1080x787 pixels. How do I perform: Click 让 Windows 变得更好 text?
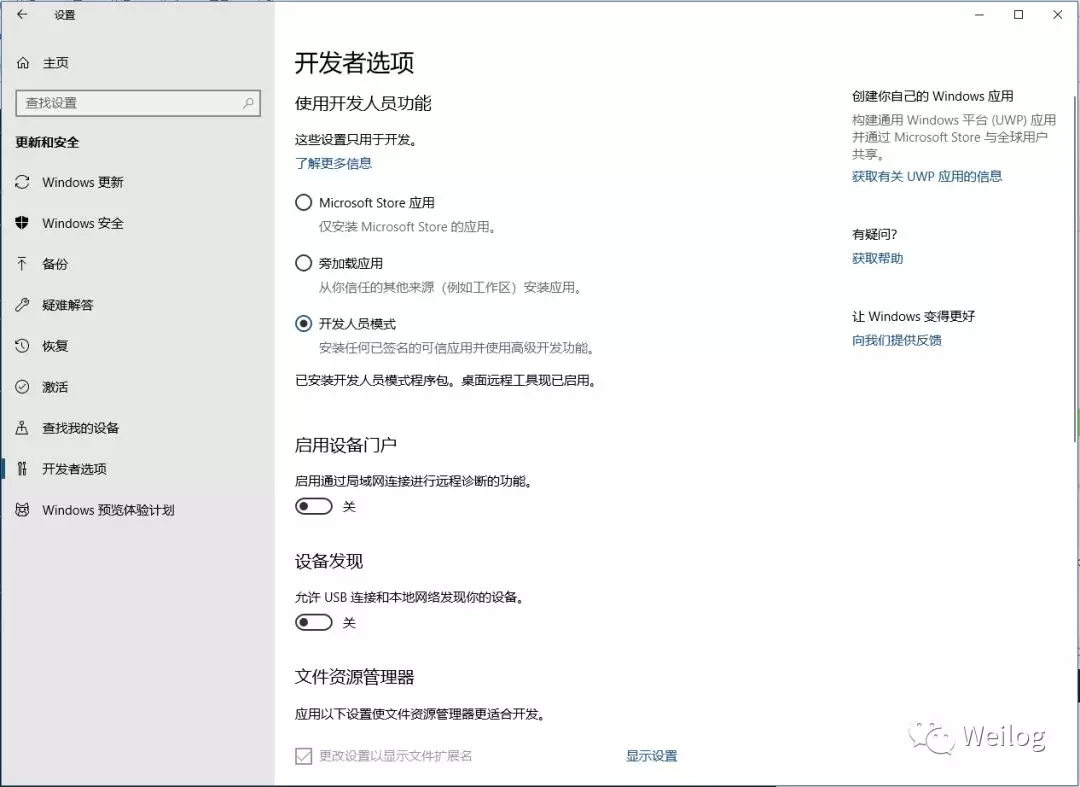(913, 317)
